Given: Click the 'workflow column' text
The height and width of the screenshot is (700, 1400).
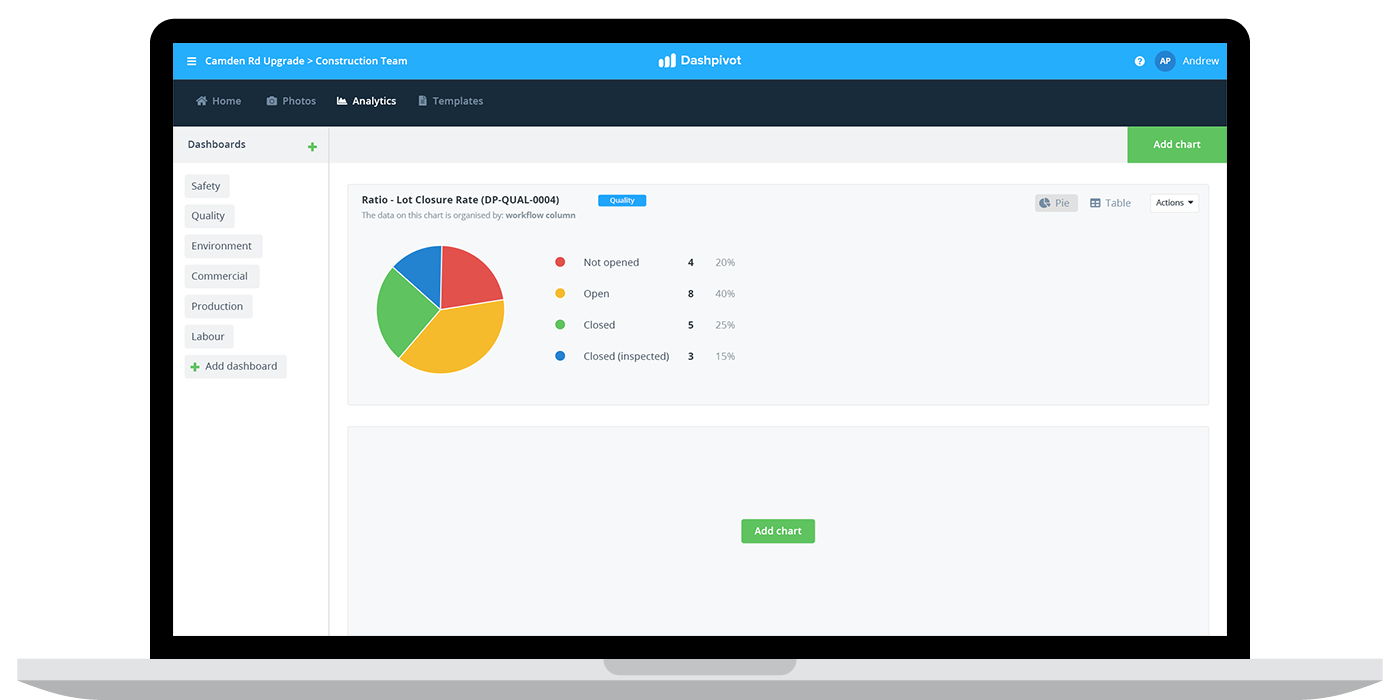Looking at the screenshot, I should [540, 215].
